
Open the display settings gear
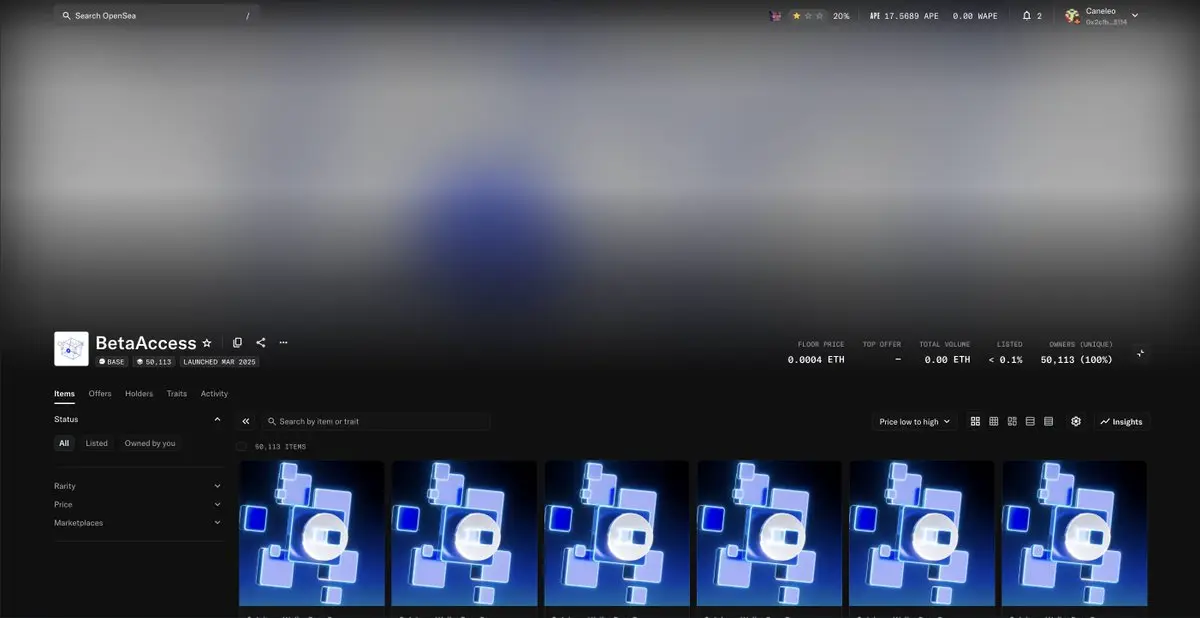[1076, 421]
